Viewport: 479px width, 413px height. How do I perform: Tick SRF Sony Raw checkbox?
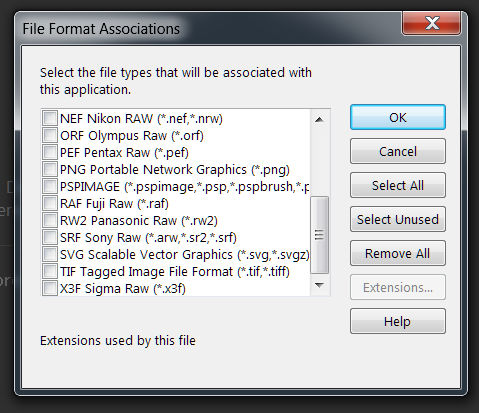coord(50,237)
